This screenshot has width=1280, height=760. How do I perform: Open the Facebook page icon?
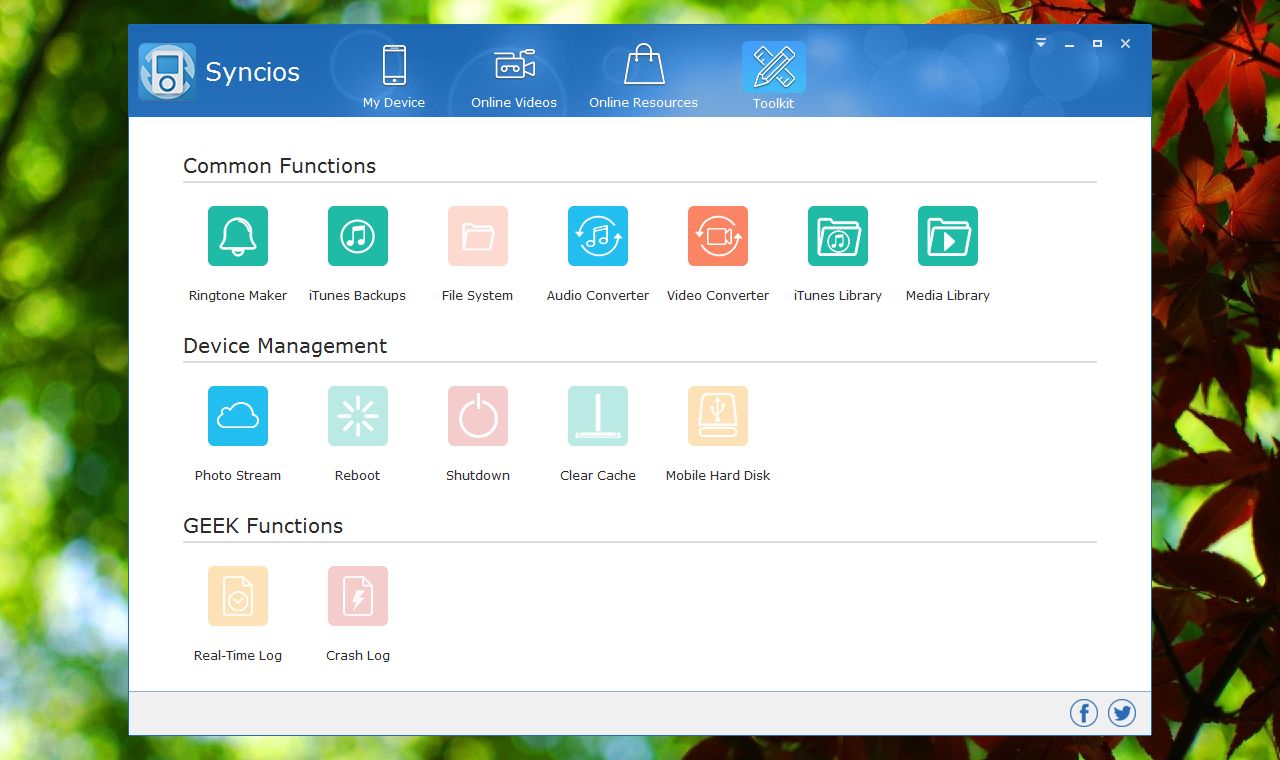tap(1084, 713)
